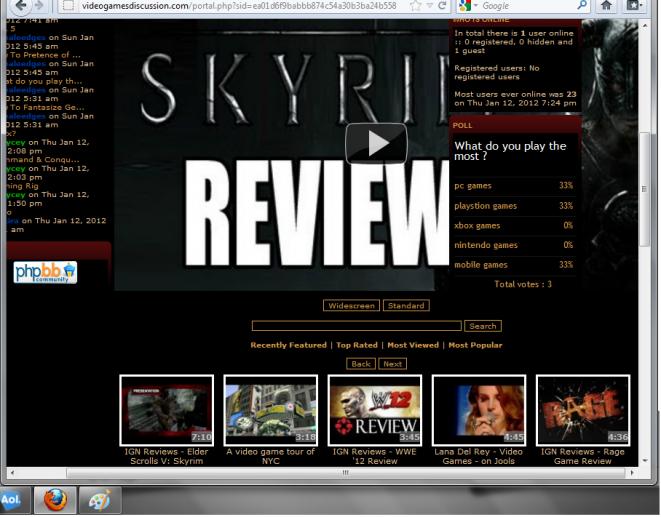Click the 'What do you play the most ?' question
The width and height of the screenshot is (661, 517).
[510, 151]
